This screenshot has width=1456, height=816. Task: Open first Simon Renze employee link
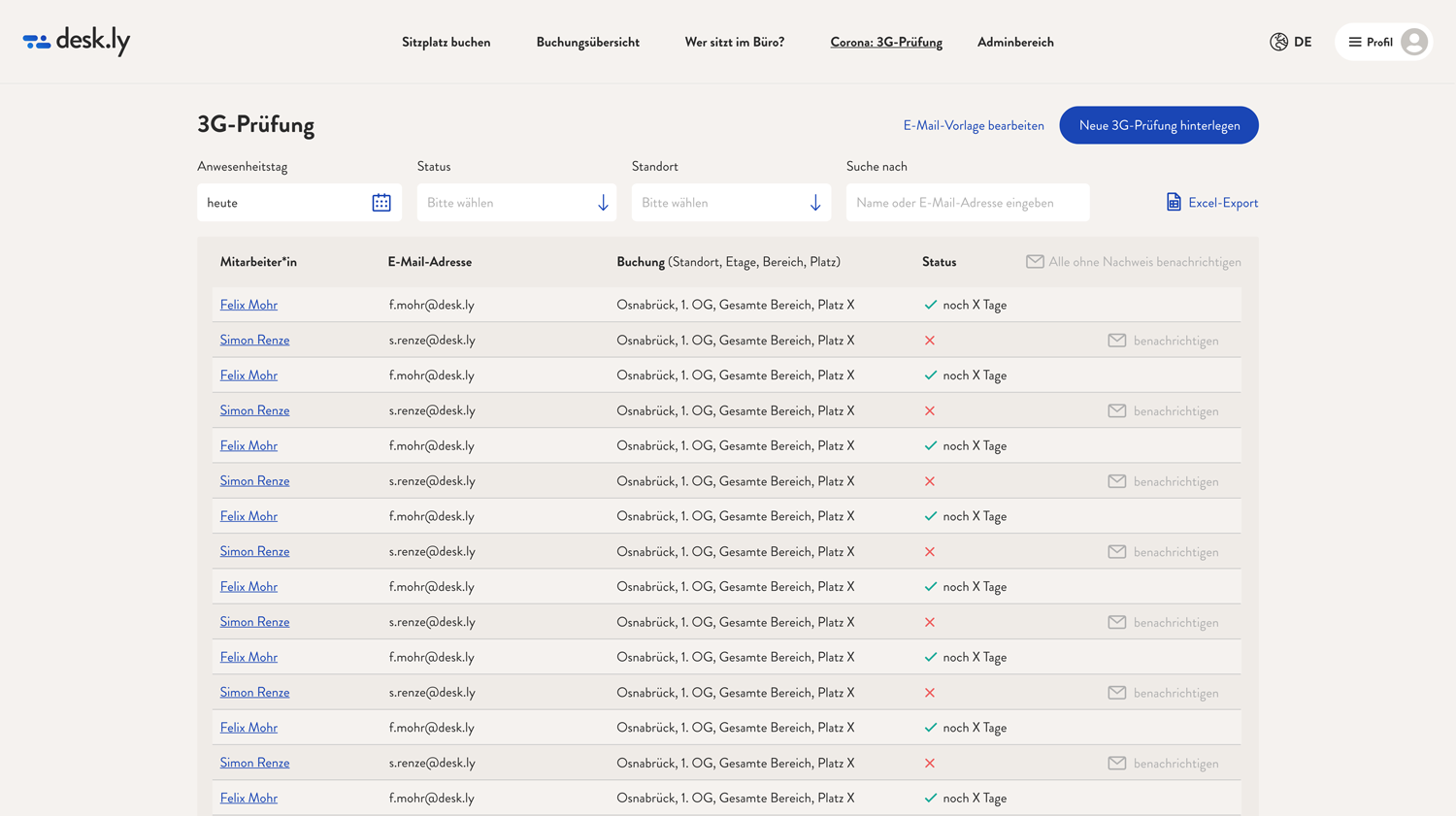click(x=254, y=341)
